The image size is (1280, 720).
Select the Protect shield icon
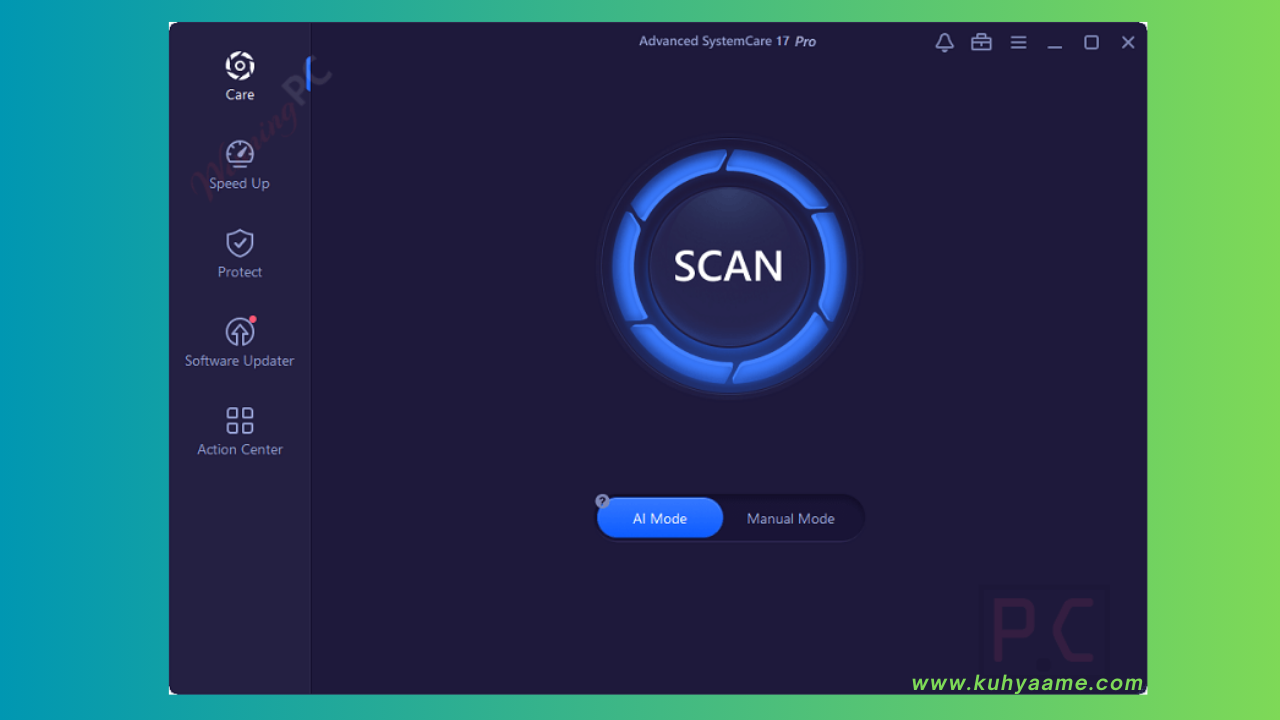(239, 243)
